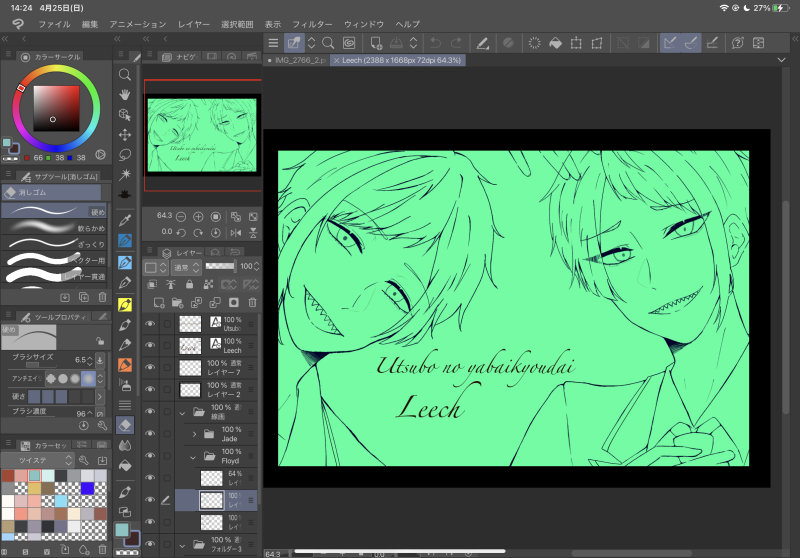Collapse the 線画 layer folder
Image resolution: width=800 pixels, height=558 pixels.
click(182, 413)
